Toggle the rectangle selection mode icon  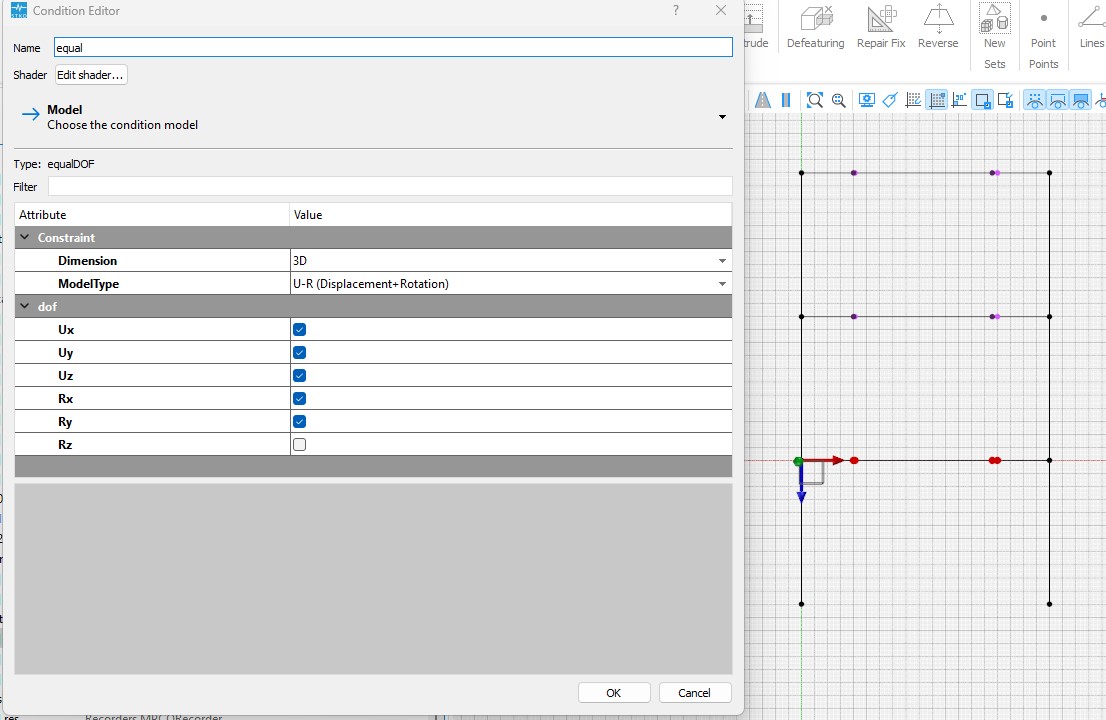[x=983, y=100]
